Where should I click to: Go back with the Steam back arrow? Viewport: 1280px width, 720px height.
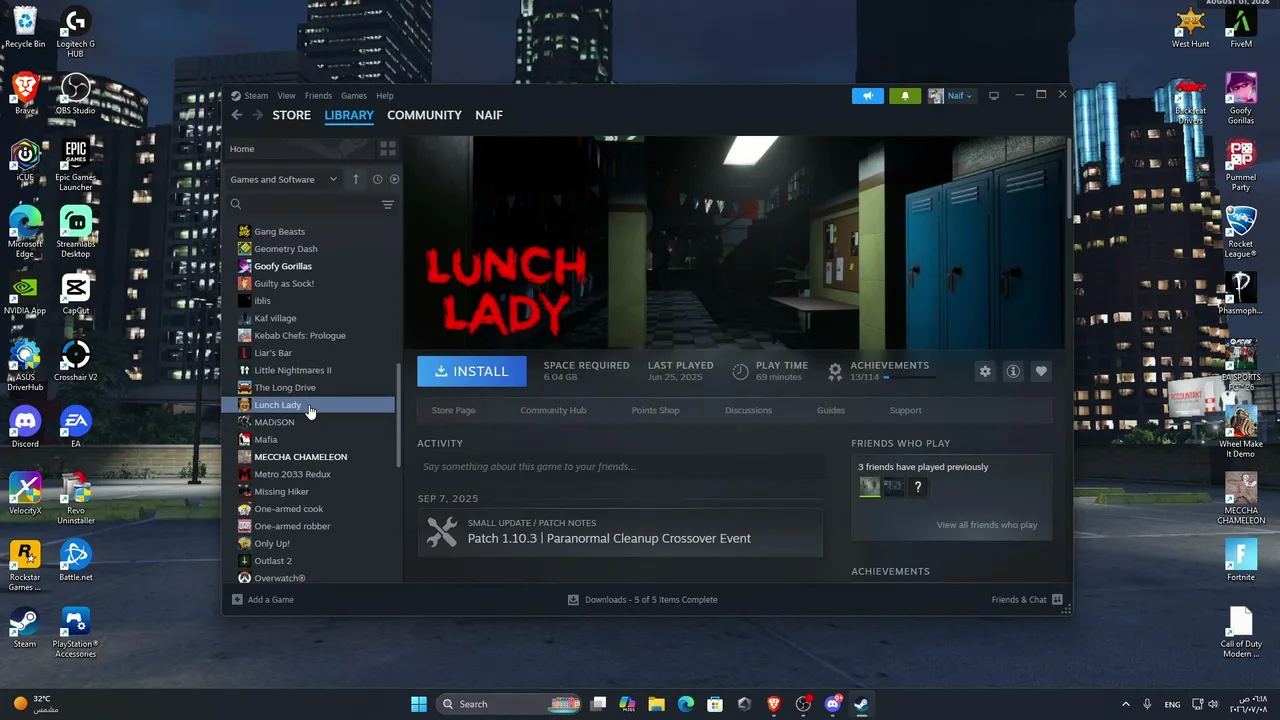click(237, 115)
